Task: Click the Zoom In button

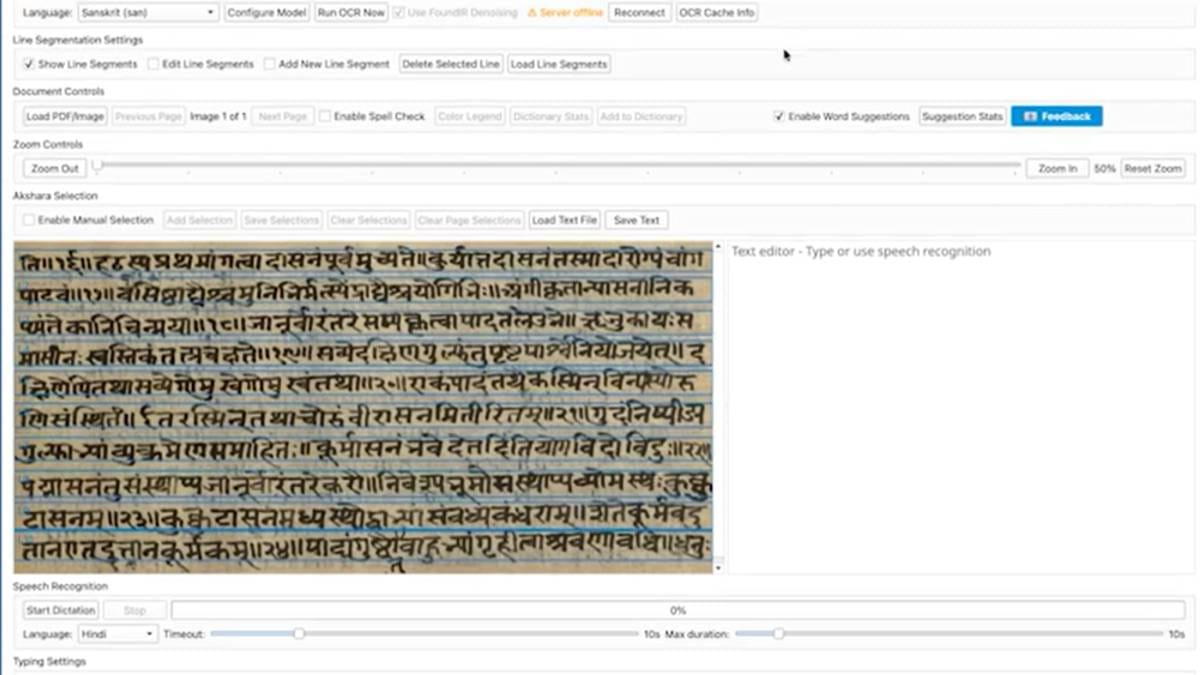Action: (1057, 168)
